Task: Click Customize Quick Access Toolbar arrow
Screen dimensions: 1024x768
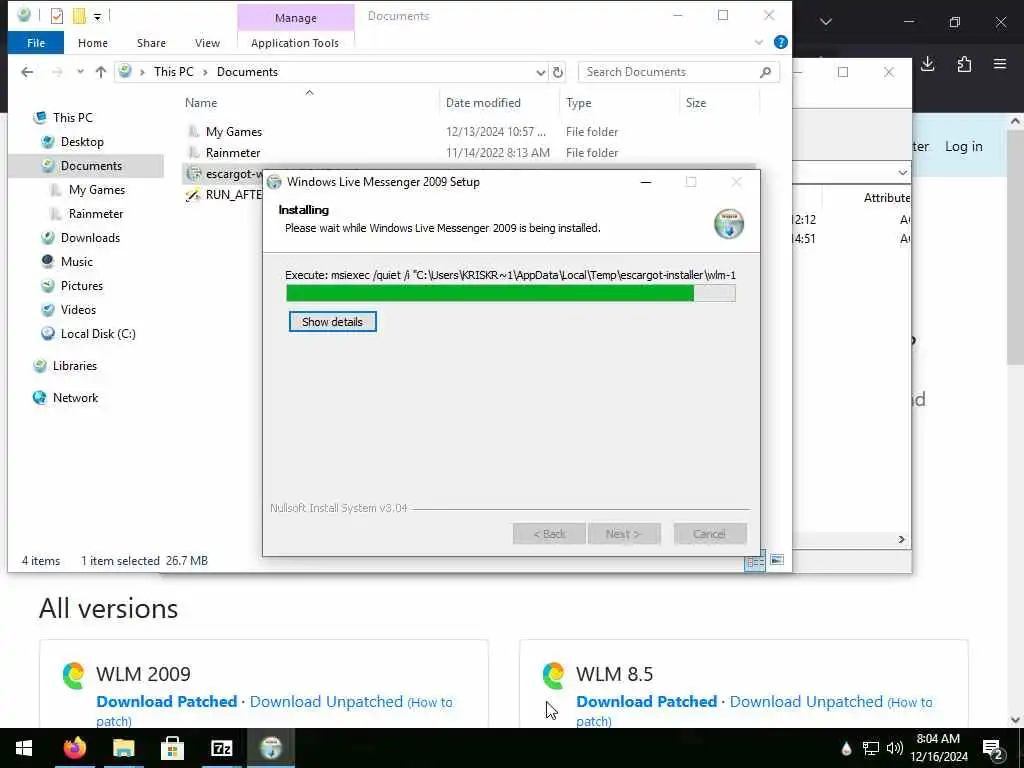Action: pos(97,16)
